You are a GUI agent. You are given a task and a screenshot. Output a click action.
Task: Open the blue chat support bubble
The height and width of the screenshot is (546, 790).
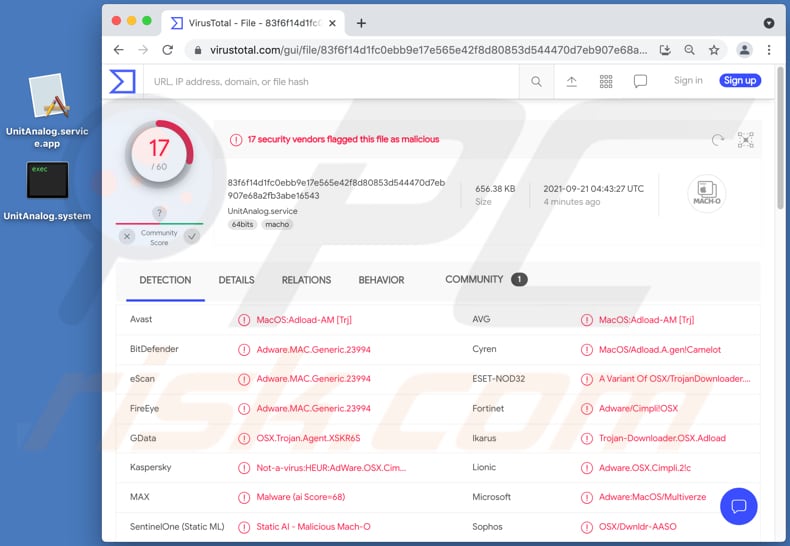(x=739, y=506)
